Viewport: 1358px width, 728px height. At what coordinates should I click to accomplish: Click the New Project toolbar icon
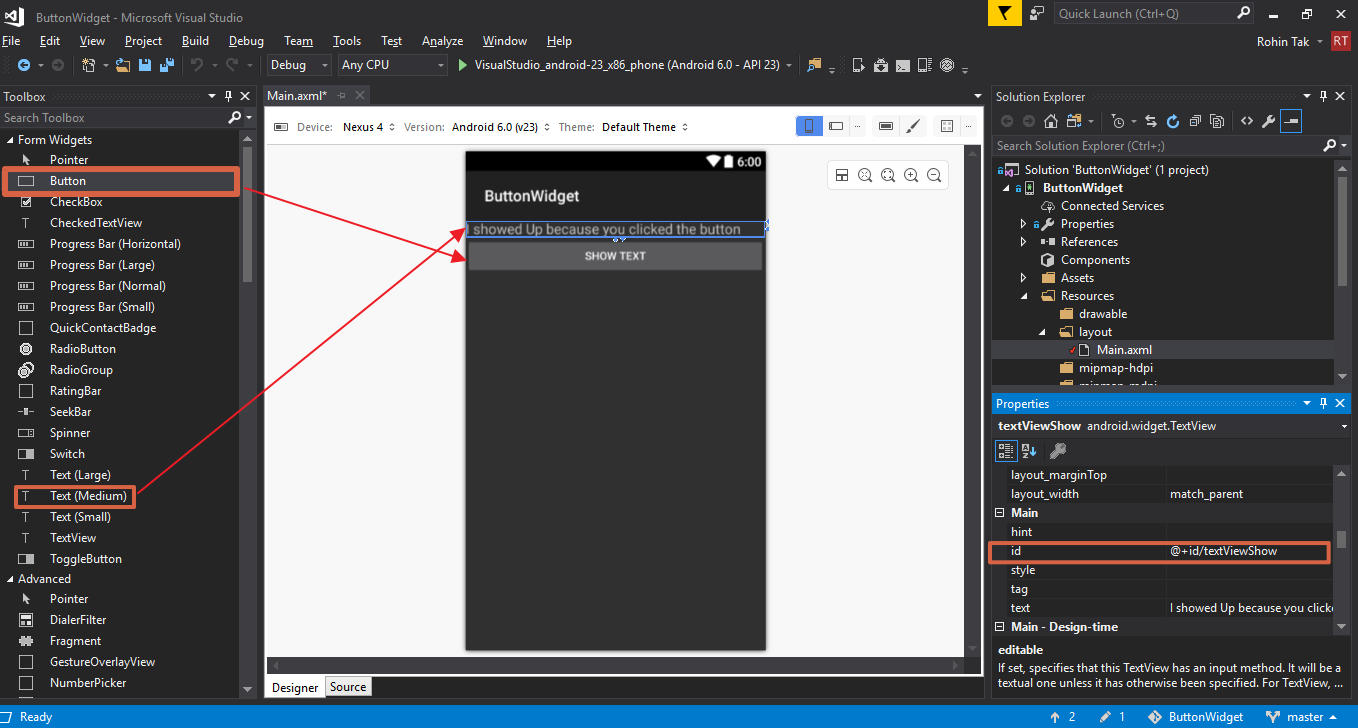[89, 65]
